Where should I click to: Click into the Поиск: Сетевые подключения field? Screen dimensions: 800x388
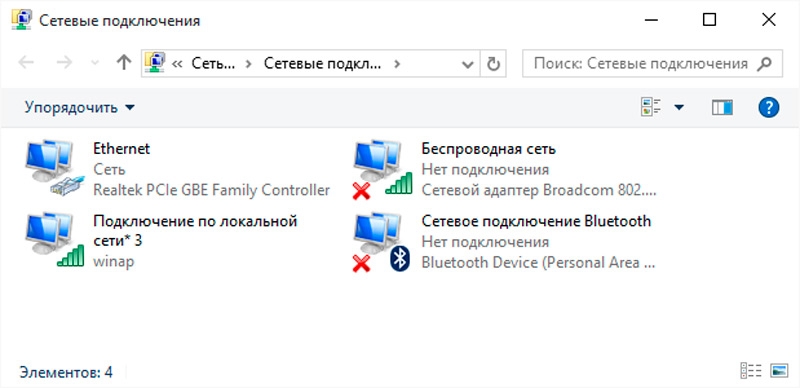click(x=652, y=63)
